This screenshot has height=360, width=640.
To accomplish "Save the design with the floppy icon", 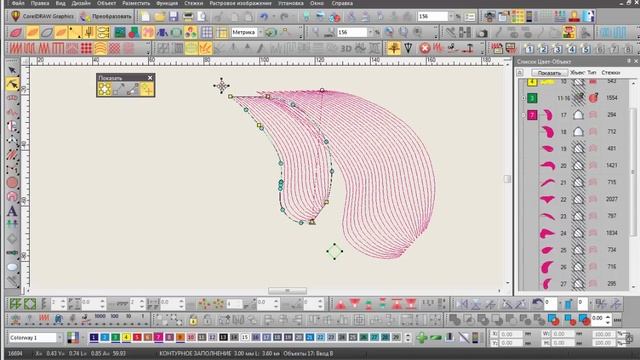I will coord(174,17).
